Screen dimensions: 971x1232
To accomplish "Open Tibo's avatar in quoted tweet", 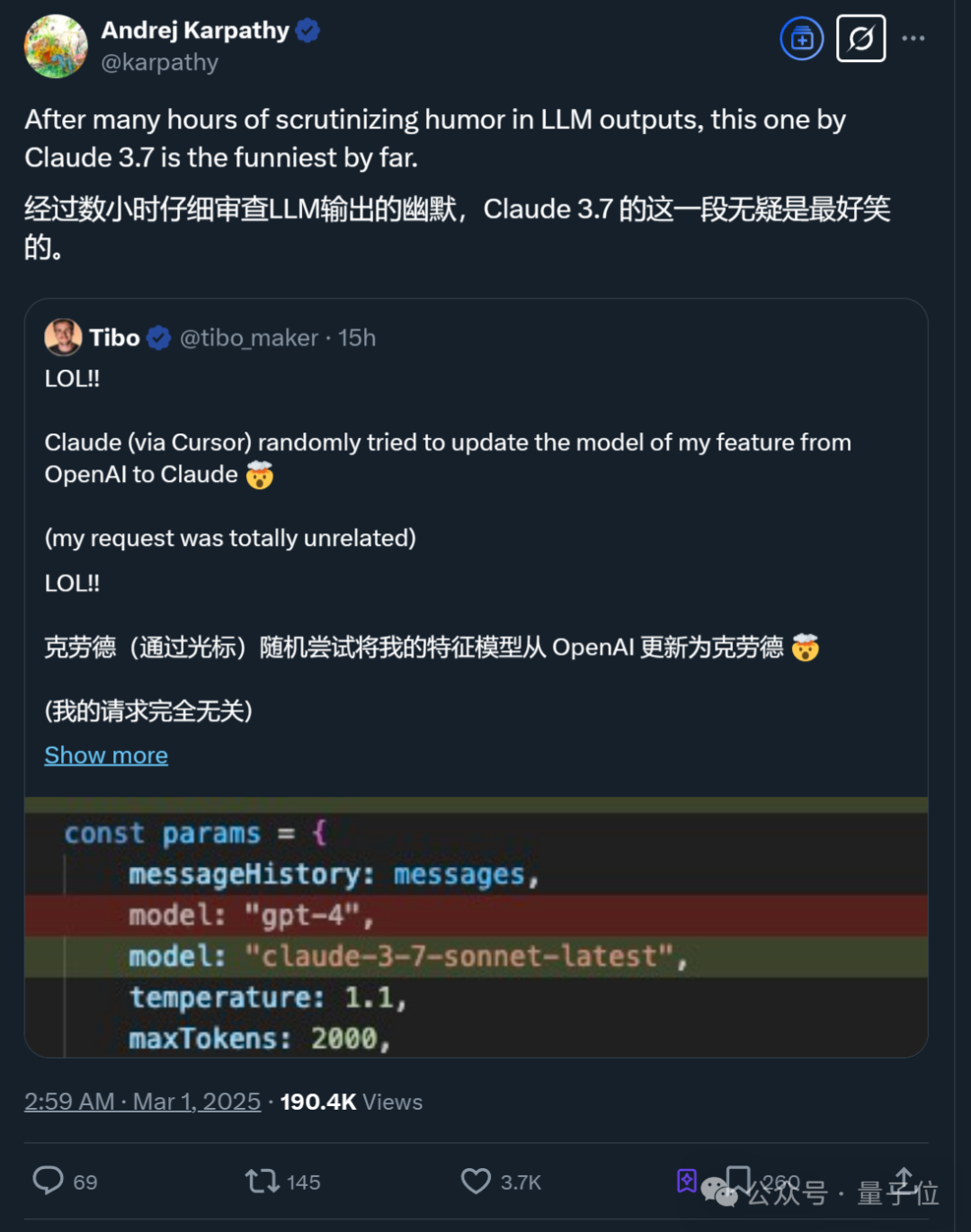I will [63, 337].
